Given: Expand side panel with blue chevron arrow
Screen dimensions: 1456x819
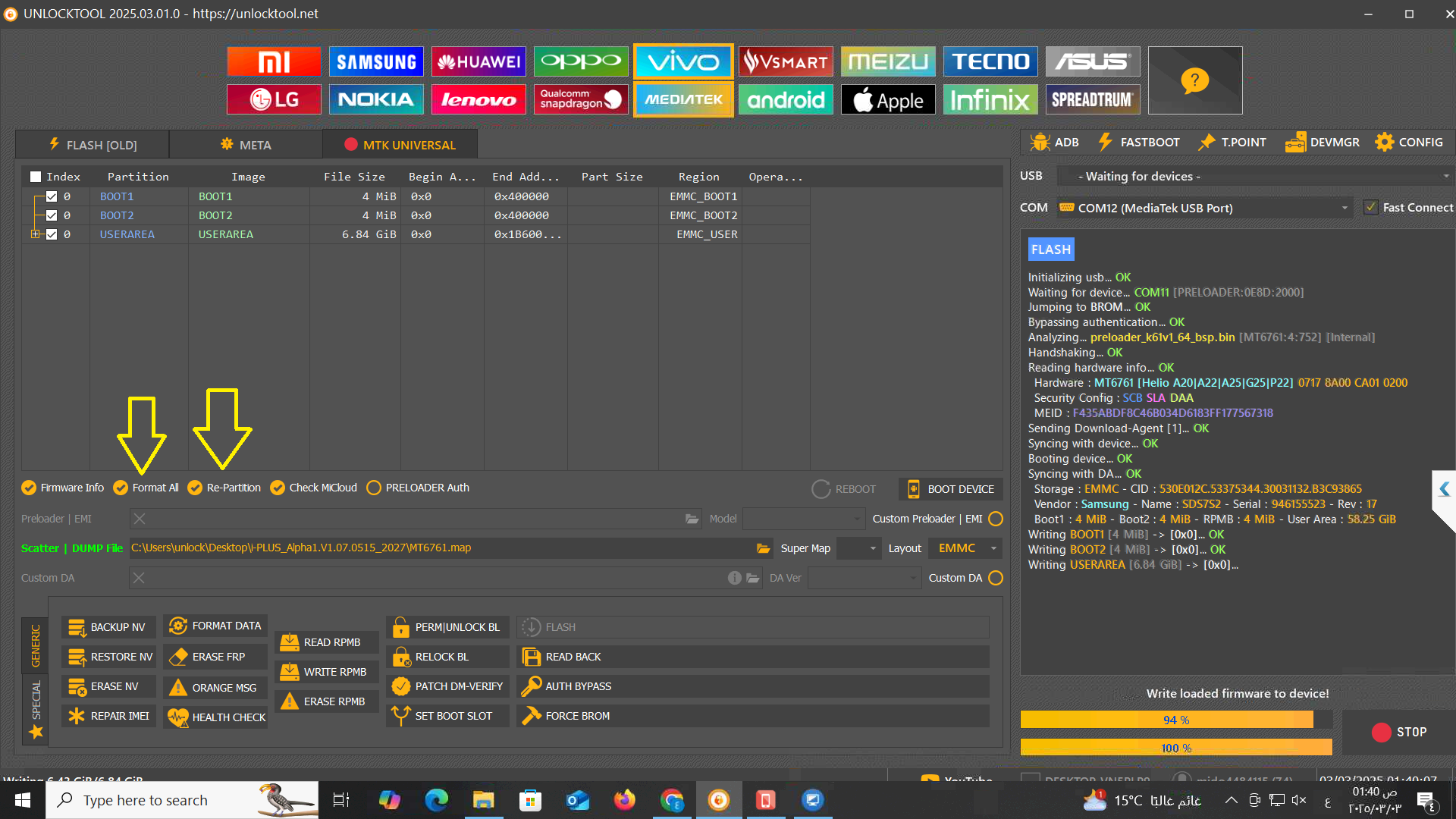Looking at the screenshot, I should 1445,490.
